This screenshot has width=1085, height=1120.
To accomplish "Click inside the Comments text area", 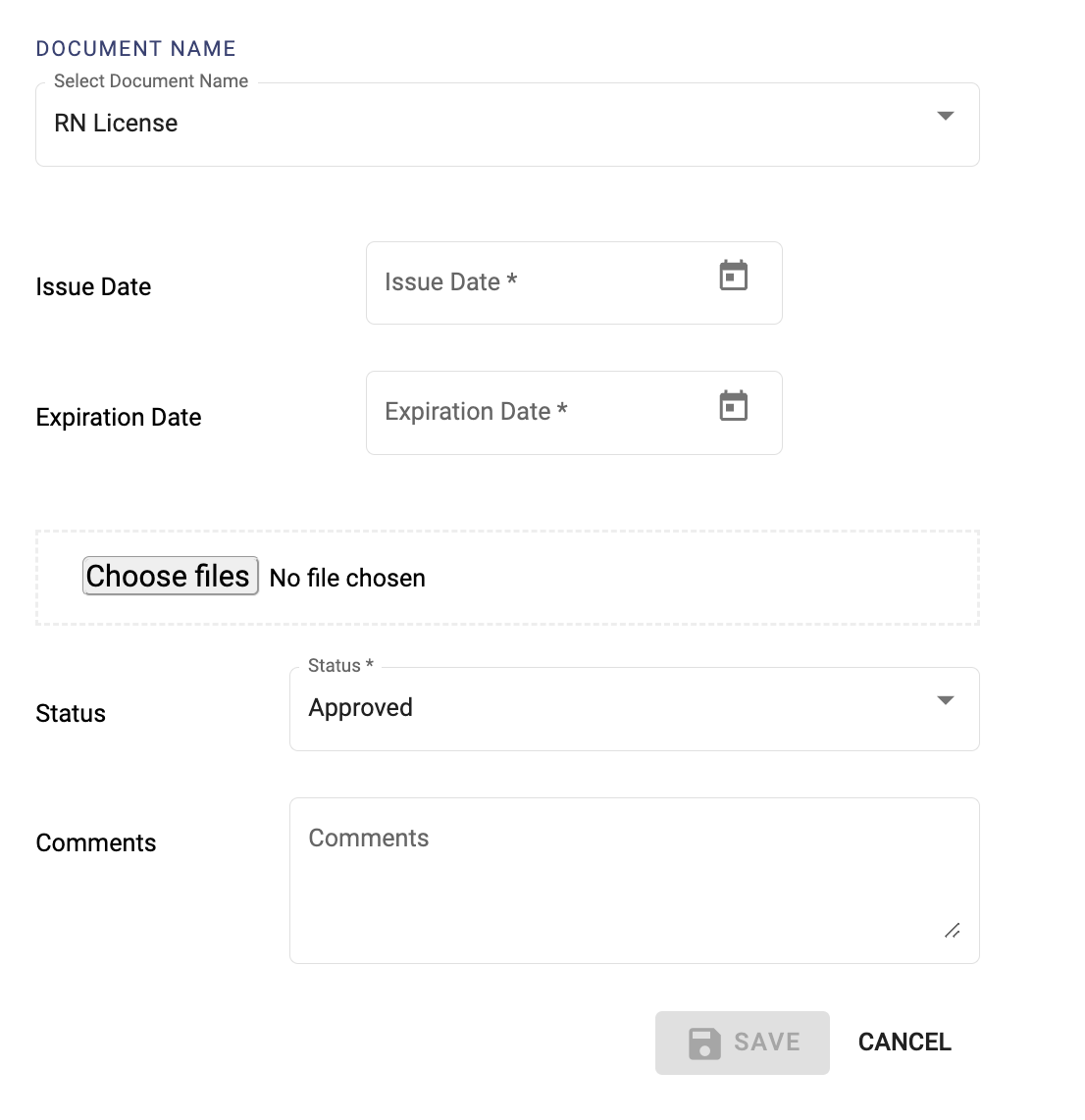I will coord(633,873).
